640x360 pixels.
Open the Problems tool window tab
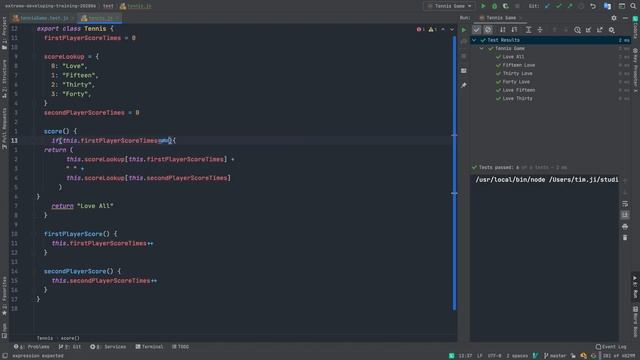[32, 347]
